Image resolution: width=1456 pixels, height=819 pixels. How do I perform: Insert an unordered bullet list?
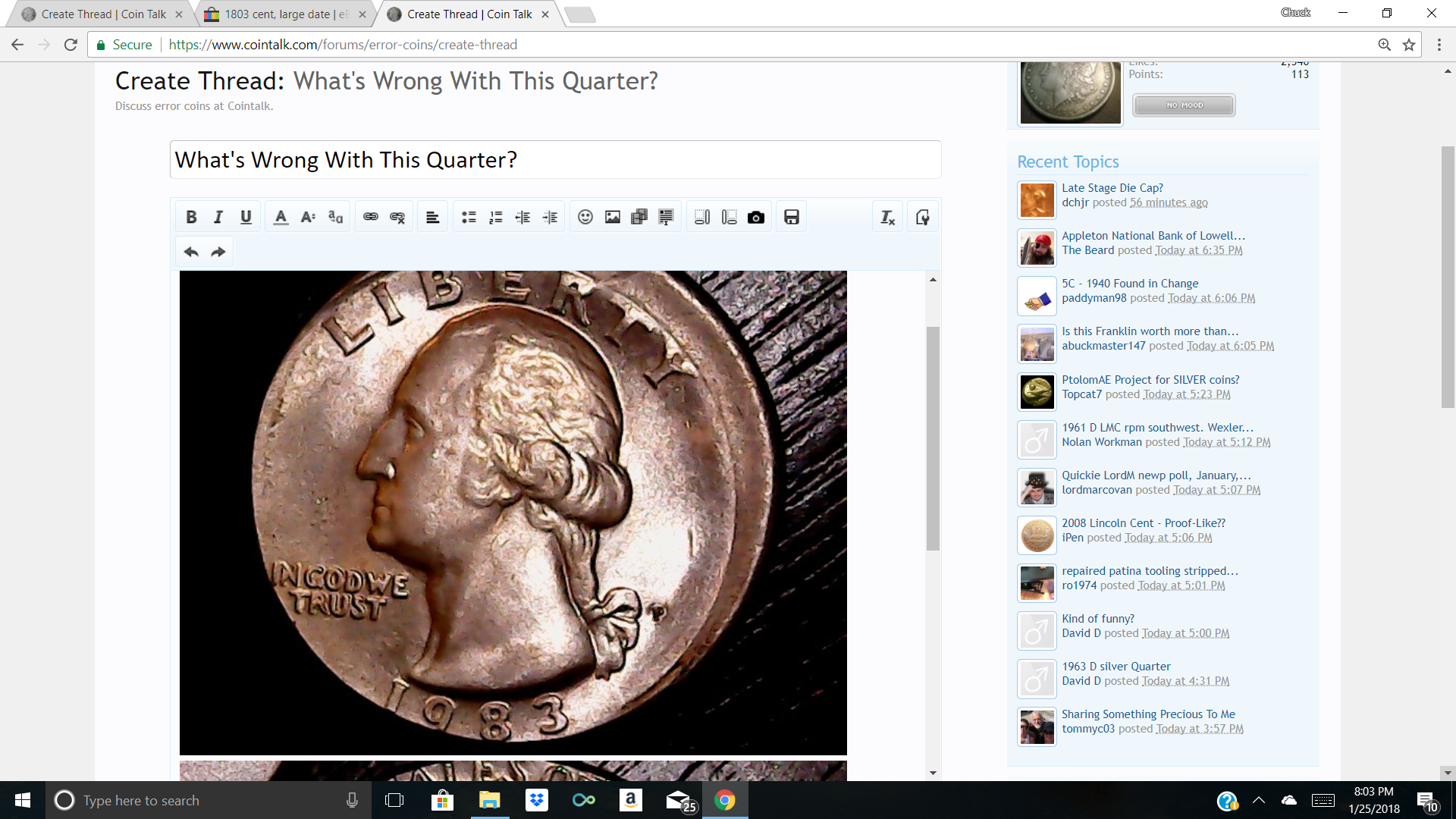[469, 218]
